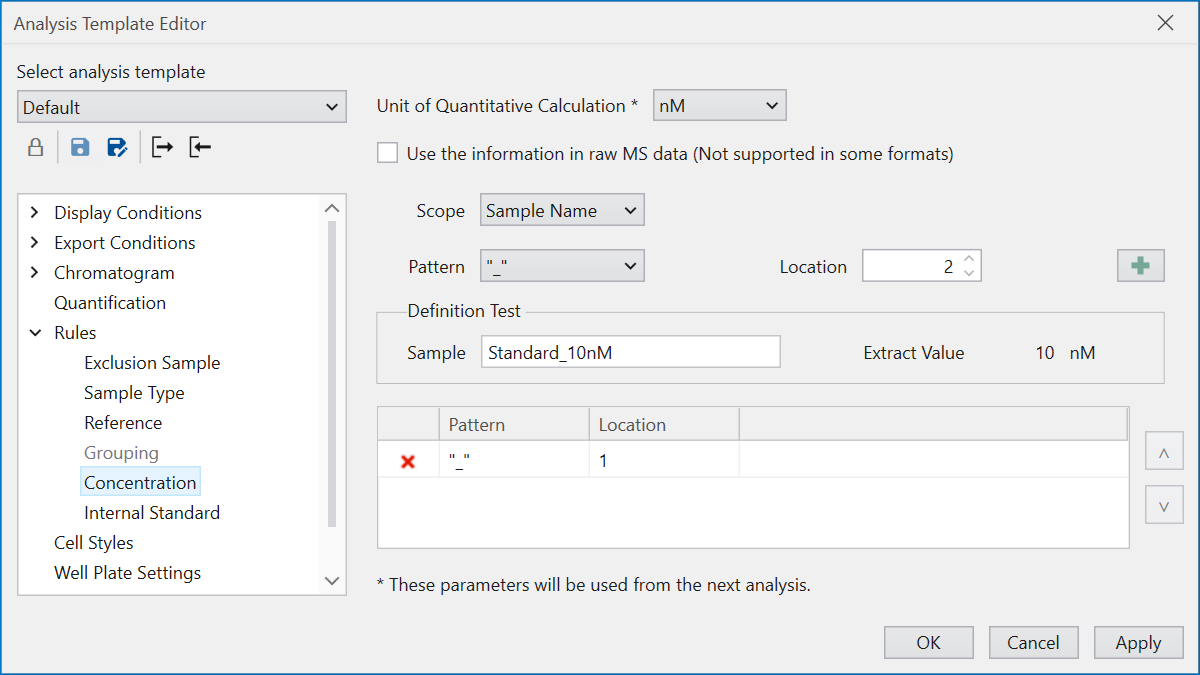Viewport: 1200px width, 675px height.
Task: Enable use information in raw MS data
Action: click(388, 154)
